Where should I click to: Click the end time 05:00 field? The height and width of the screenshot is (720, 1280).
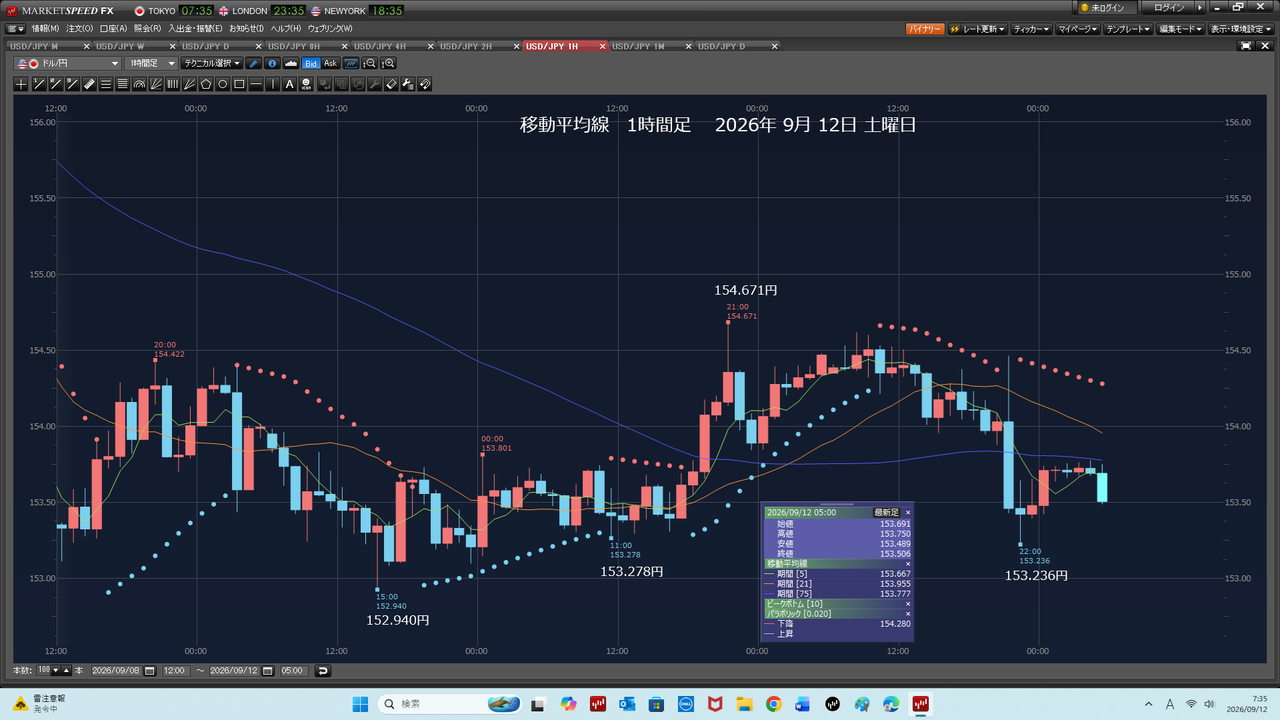point(293,670)
